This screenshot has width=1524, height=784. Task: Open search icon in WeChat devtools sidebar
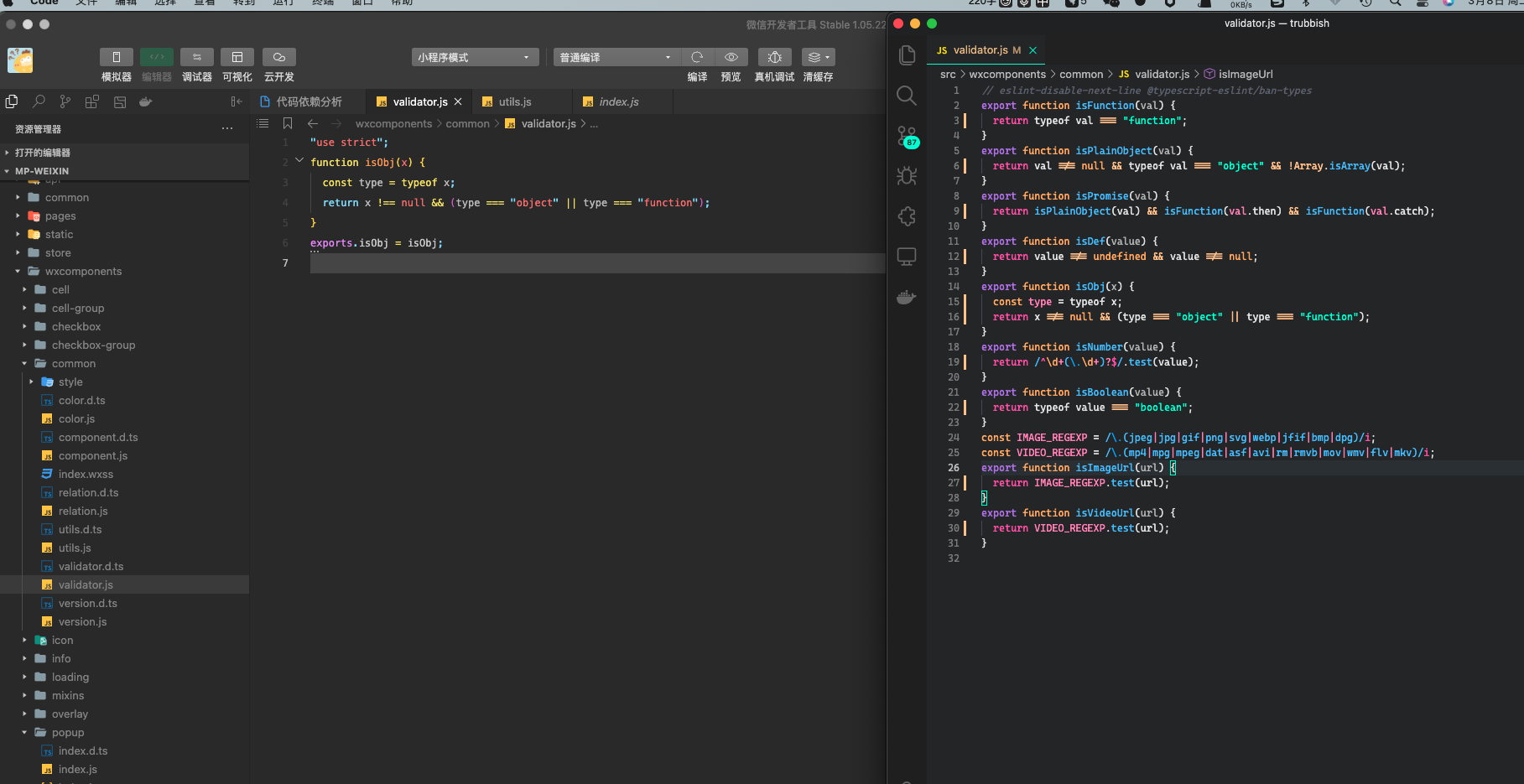click(x=39, y=101)
